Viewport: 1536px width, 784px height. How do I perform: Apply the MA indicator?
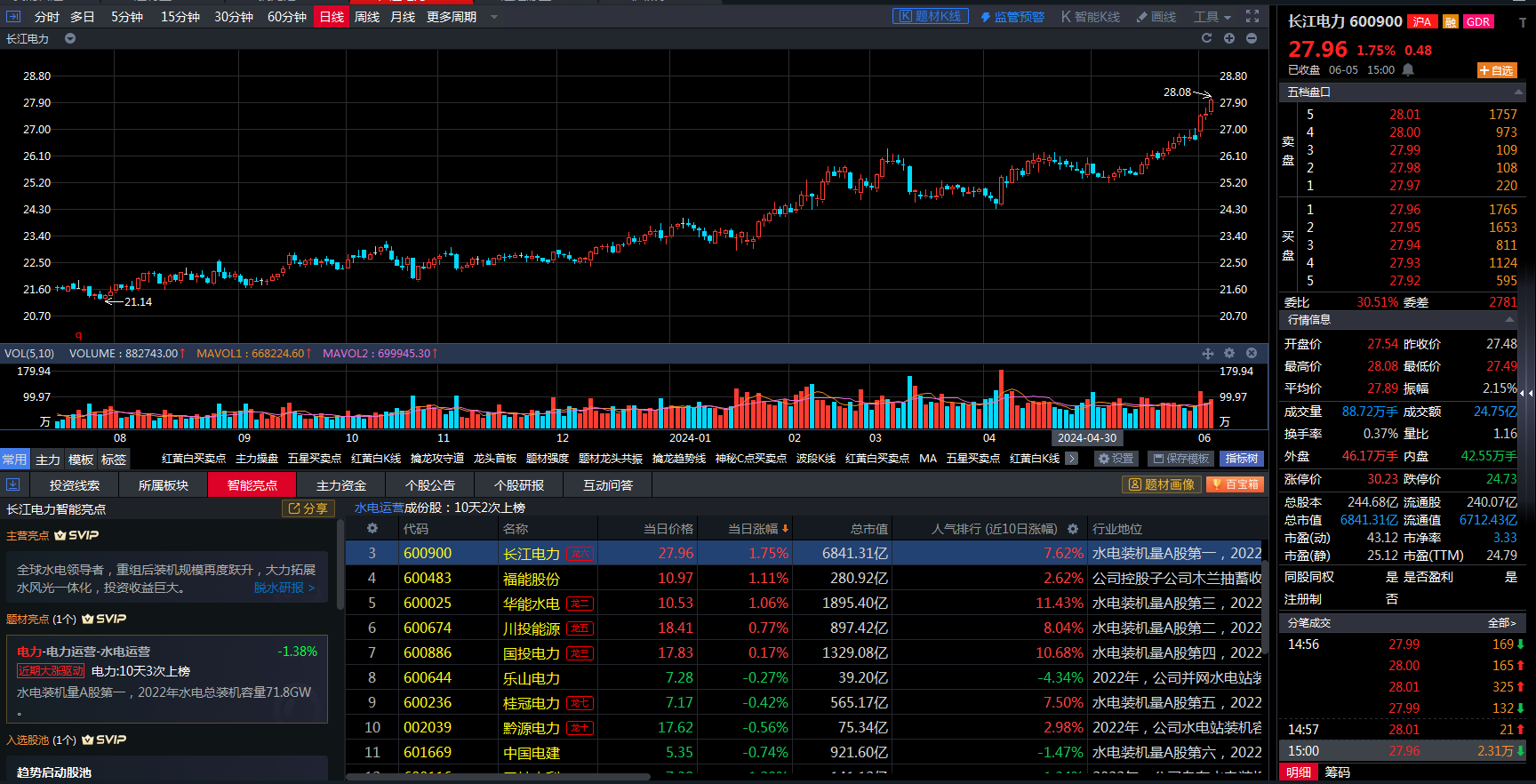[928, 459]
